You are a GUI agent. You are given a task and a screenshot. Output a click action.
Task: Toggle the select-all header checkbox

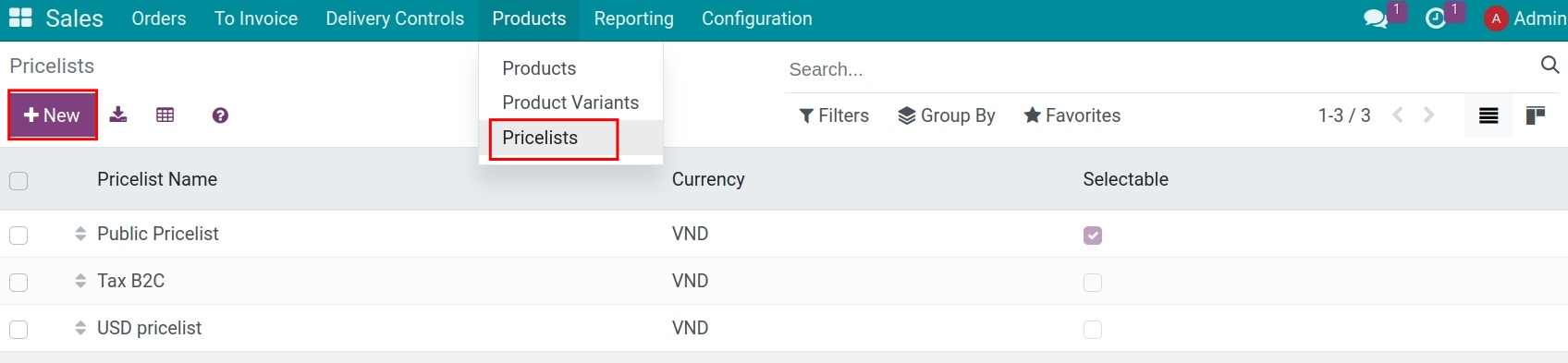click(x=18, y=181)
